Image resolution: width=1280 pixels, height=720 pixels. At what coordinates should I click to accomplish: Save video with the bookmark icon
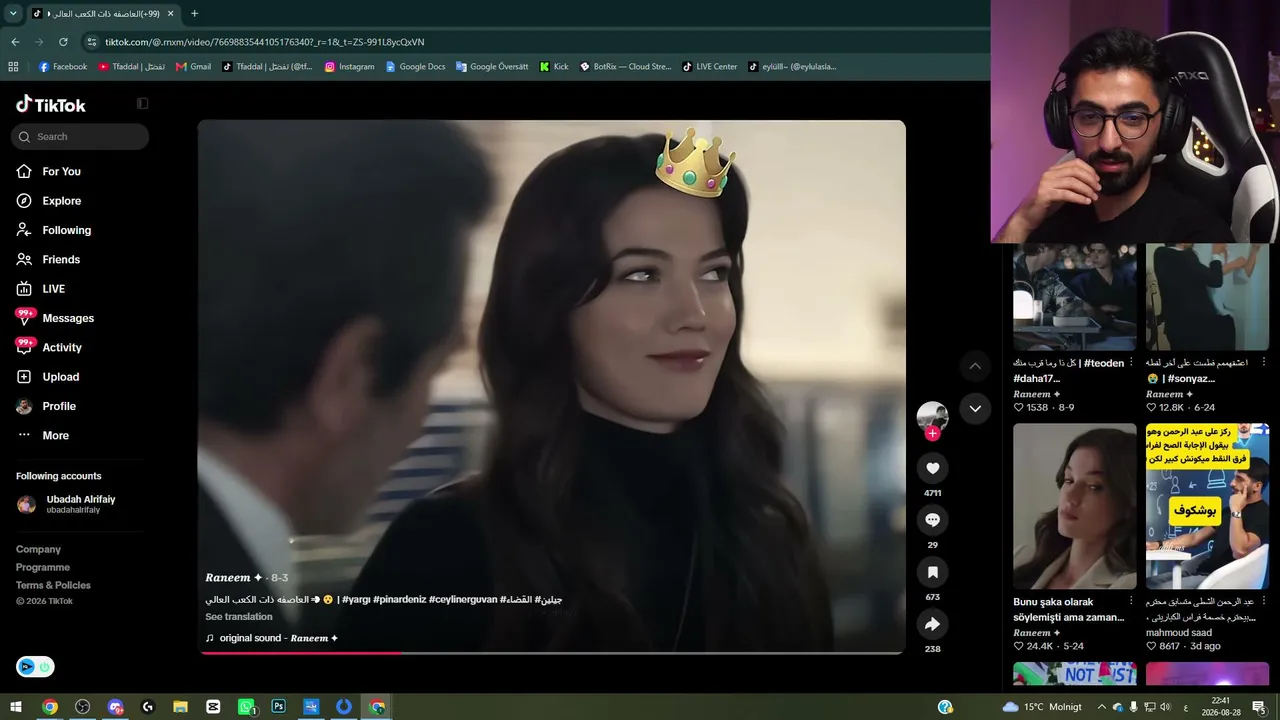click(x=932, y=572)
